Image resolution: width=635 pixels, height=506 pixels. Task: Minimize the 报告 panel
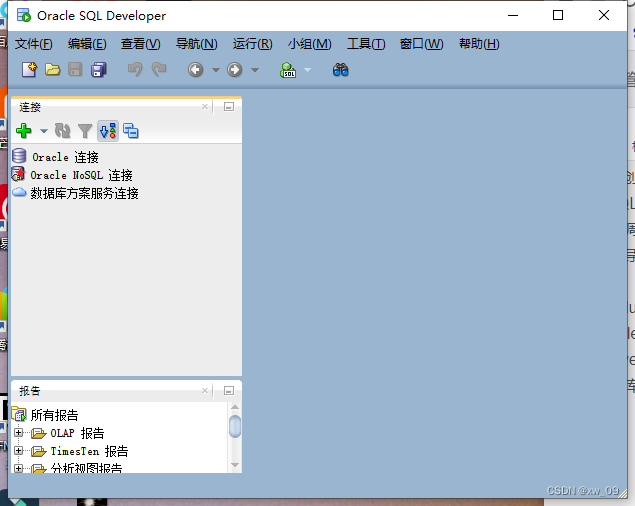point(229,391)
